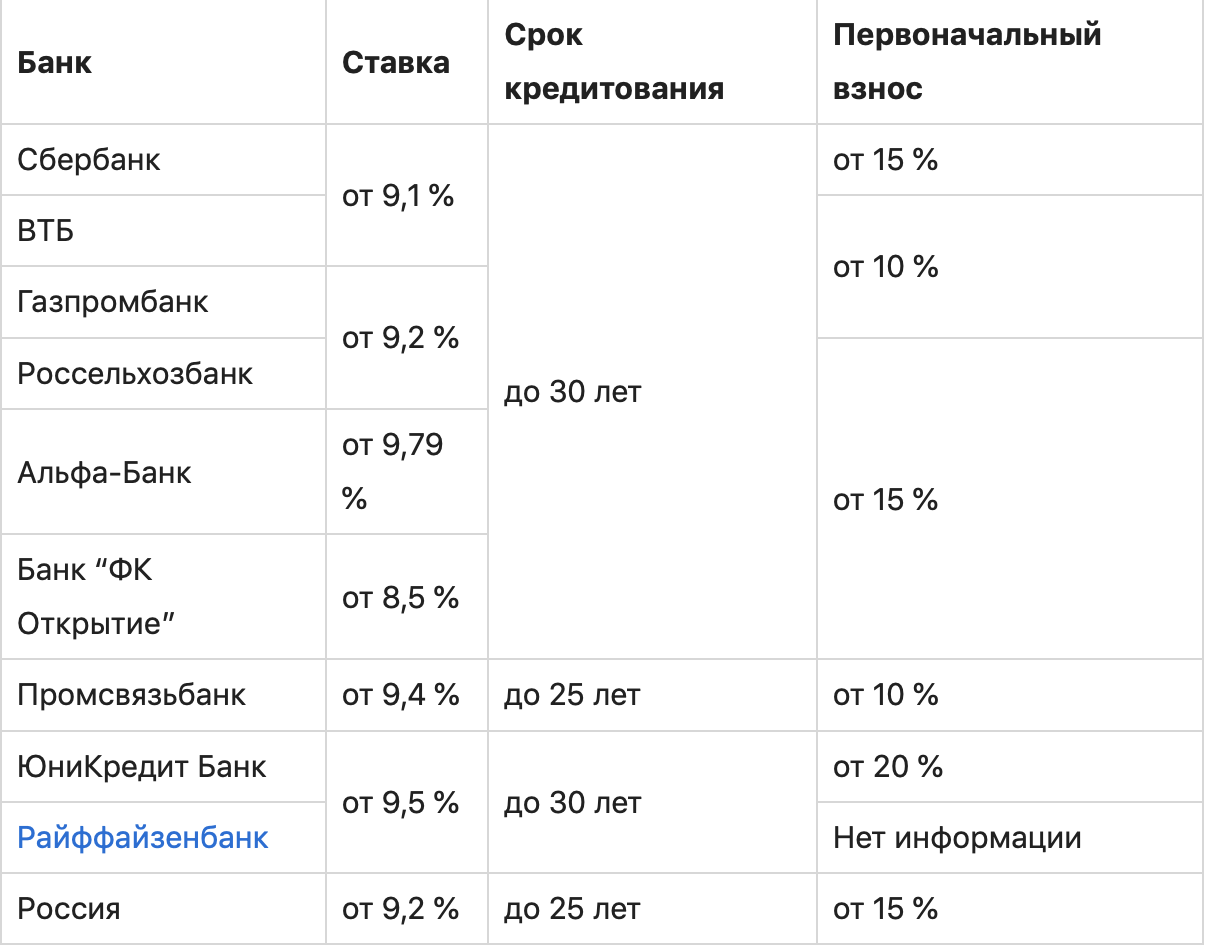Image resolution: width=1206 pixels, height=946 pixels.
Task: Click the Первоначальный взнос header
Action: point(967,62)
